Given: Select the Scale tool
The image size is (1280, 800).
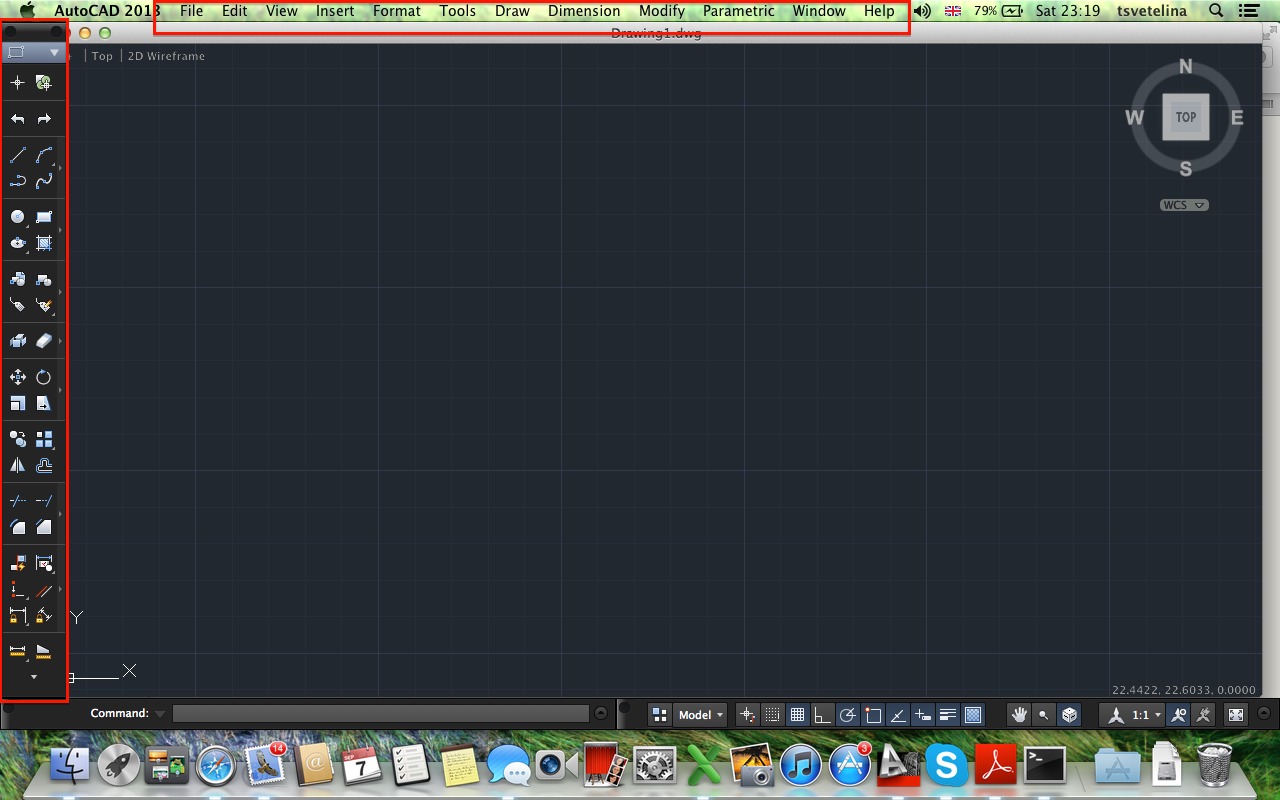Looking at the screenshot, I should tap(18, 403).
